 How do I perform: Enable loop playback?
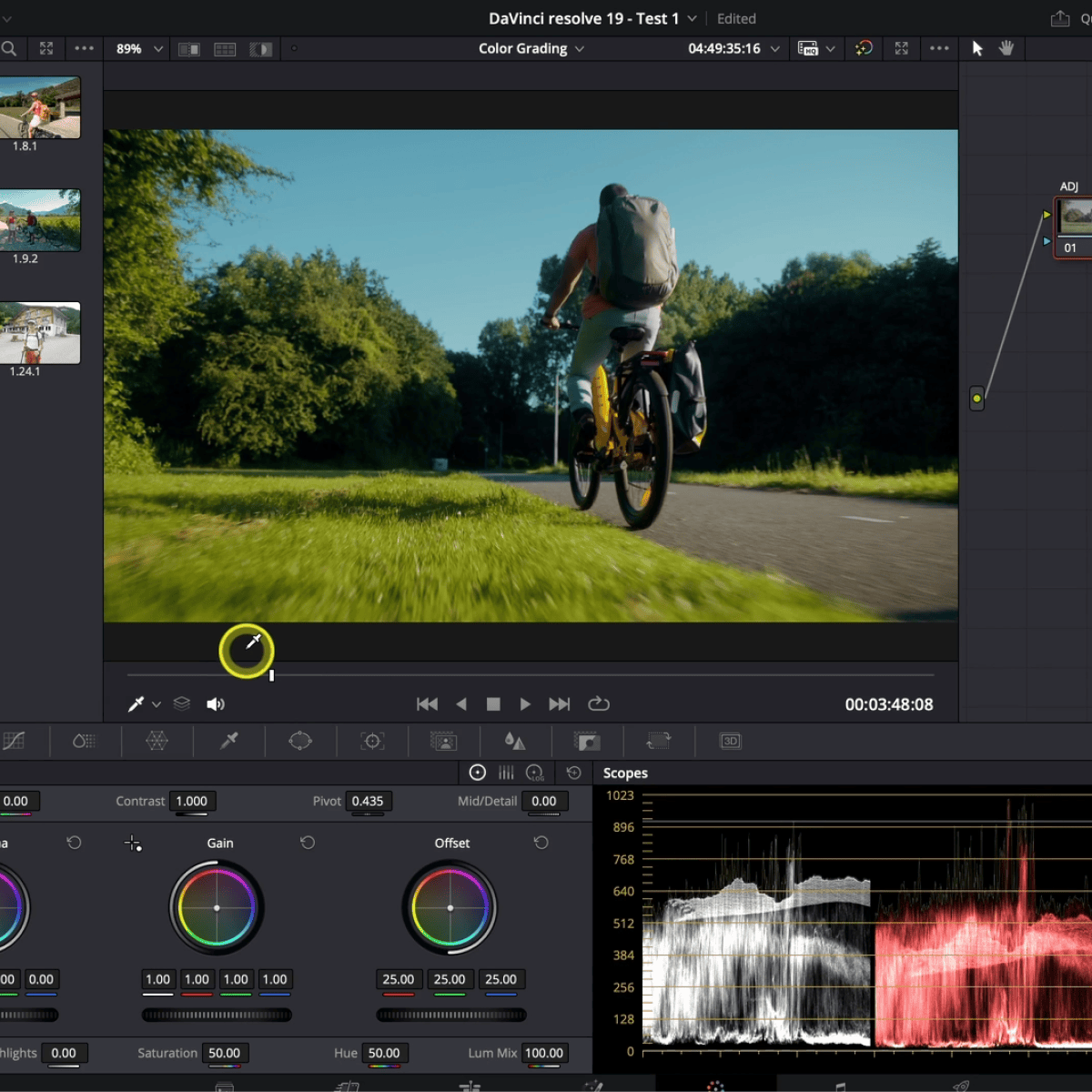point(599,703)
